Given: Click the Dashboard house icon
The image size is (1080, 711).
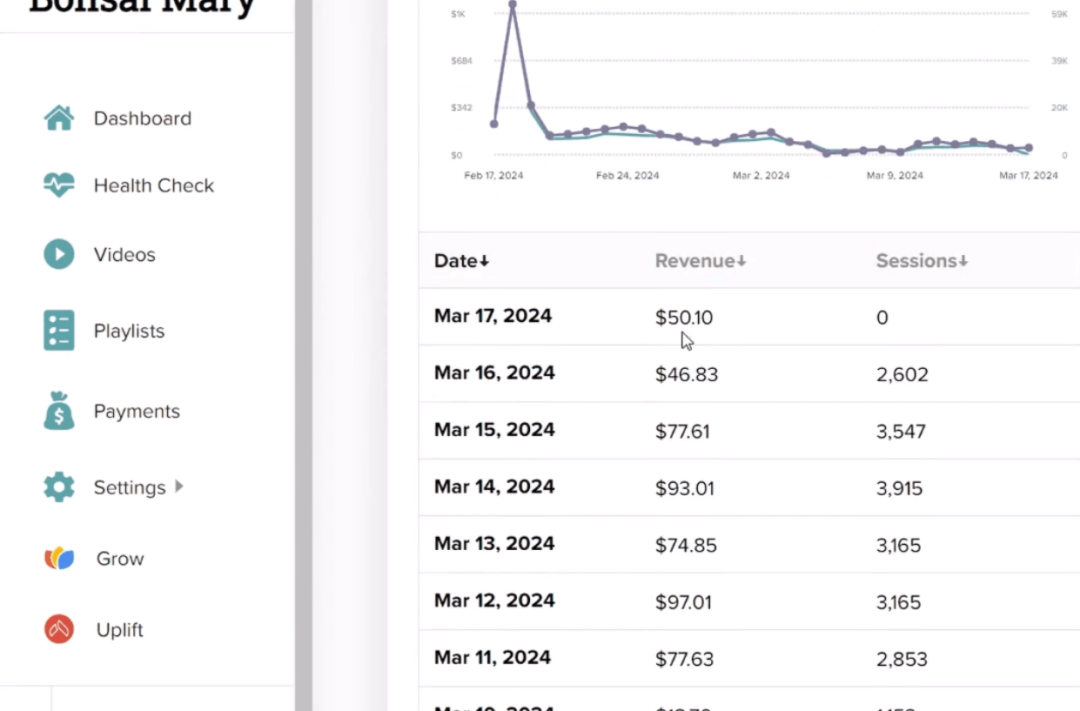Looking at the screenshot, I should [x=59, y=118].
